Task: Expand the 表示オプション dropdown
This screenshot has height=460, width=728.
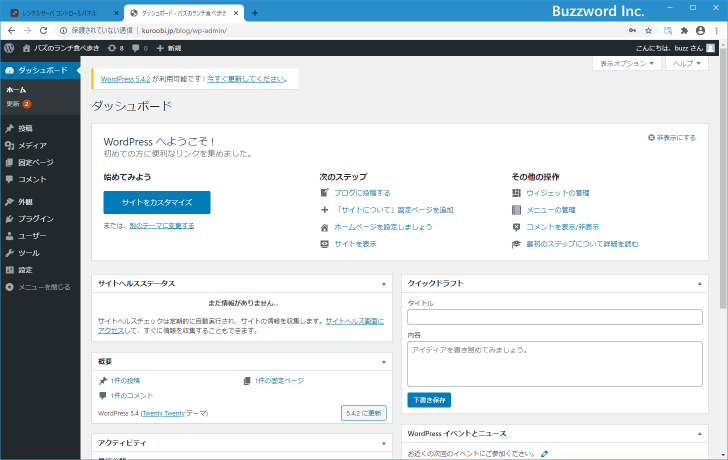Action: pos(626,64)
